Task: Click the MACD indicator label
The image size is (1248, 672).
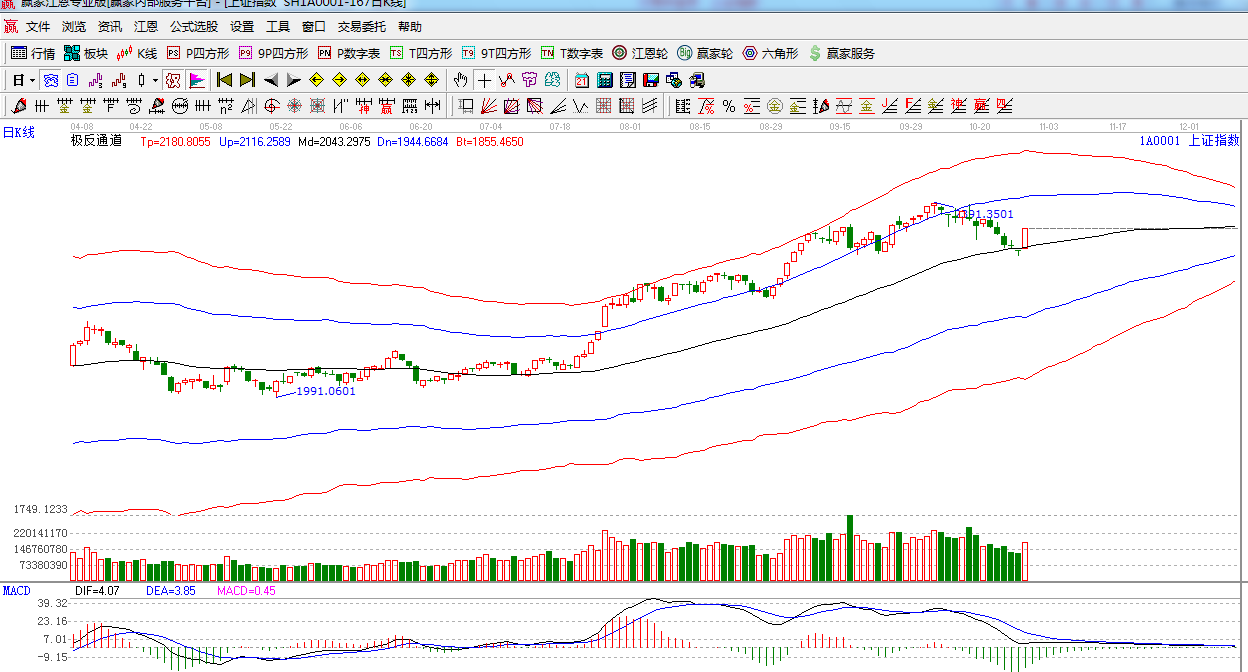Action: click(x=17, y=591)
